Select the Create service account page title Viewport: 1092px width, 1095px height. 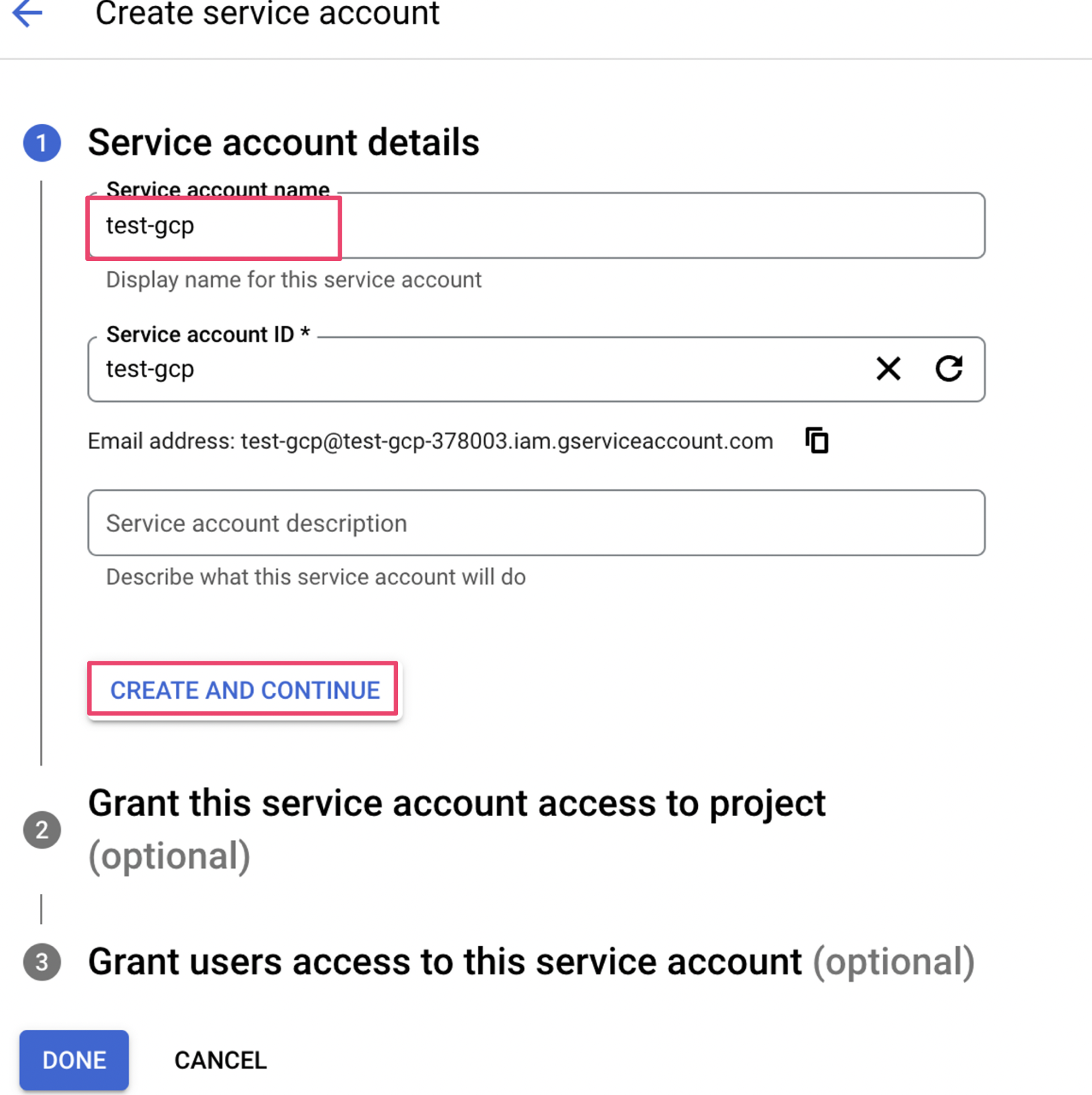[x=267, y=13]
